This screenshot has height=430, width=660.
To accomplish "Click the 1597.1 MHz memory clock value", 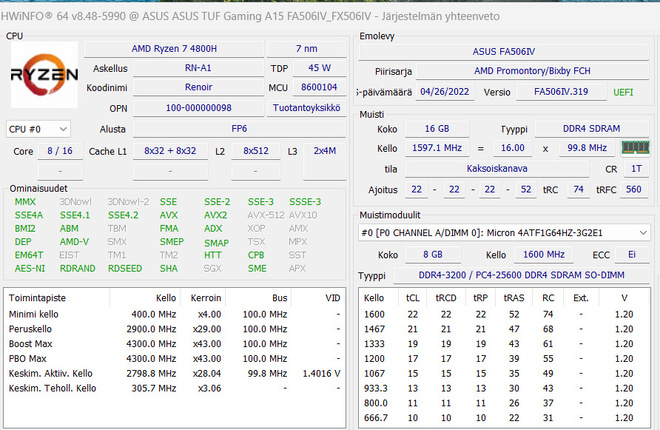I will (437, 148).
